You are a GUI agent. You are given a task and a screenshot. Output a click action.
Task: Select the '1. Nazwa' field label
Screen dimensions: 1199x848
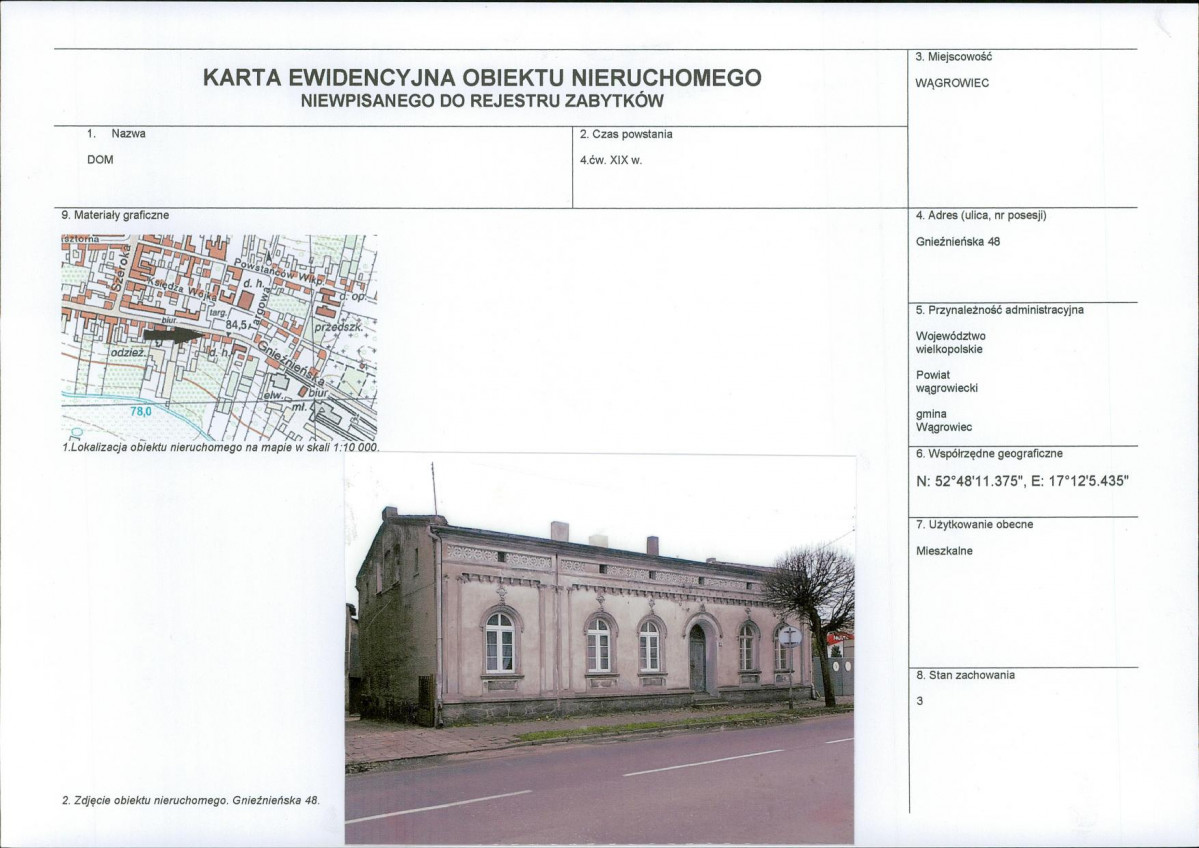[116, 134]
